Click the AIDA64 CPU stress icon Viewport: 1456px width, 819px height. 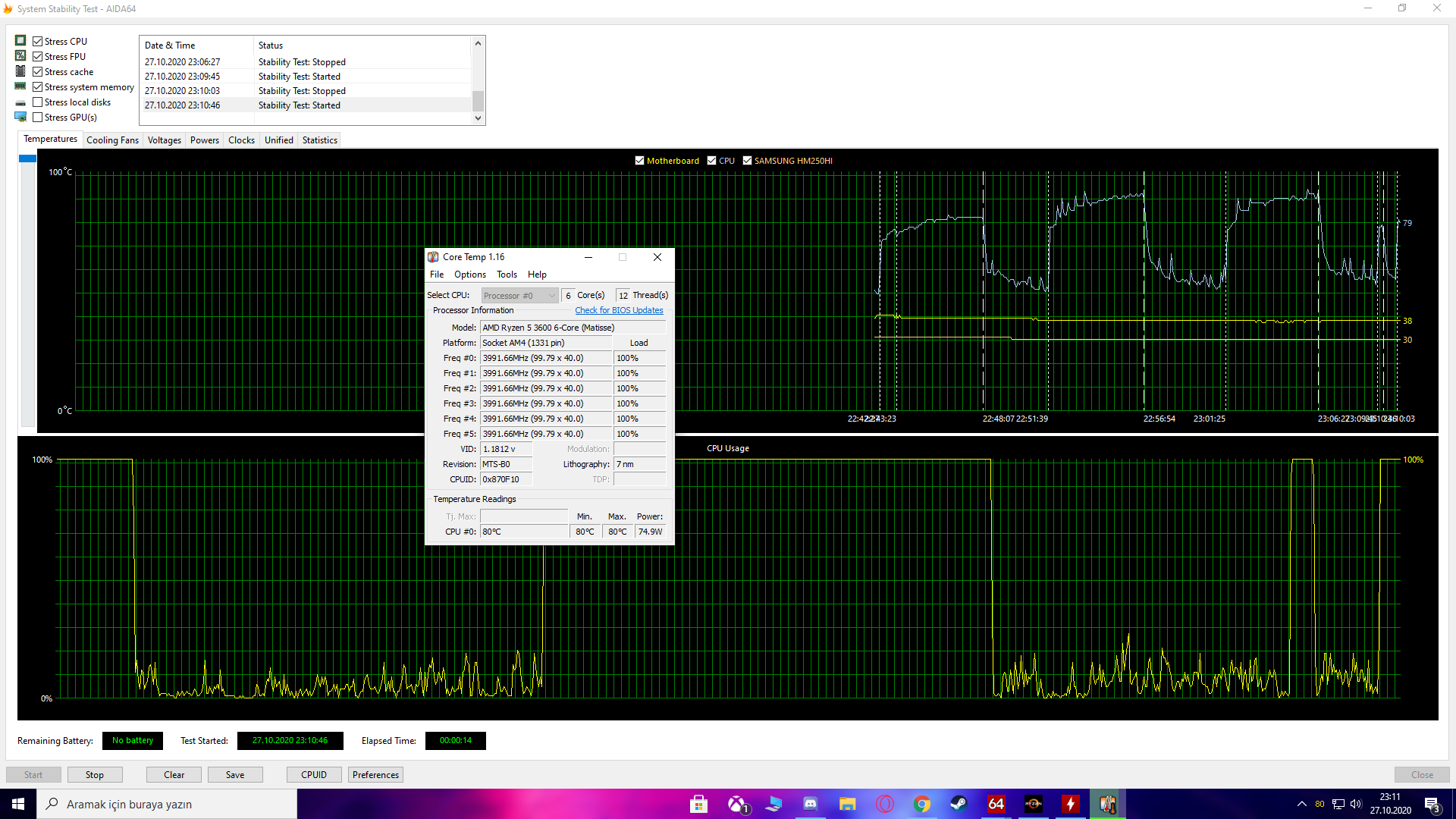[x=20, y=41]
